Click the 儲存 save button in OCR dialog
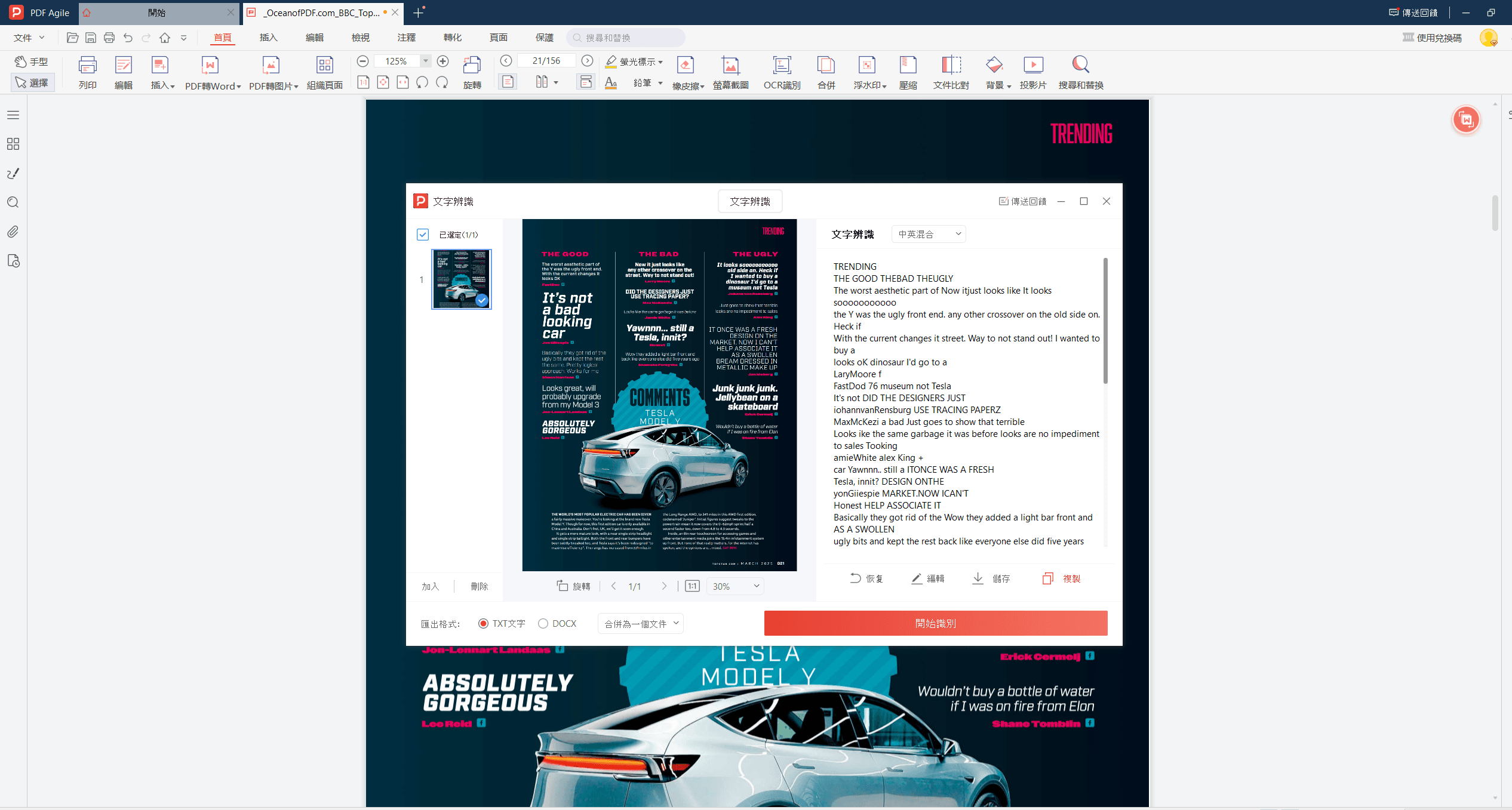The height and width of the screenshot is (810, 1512). click(991, 578)
